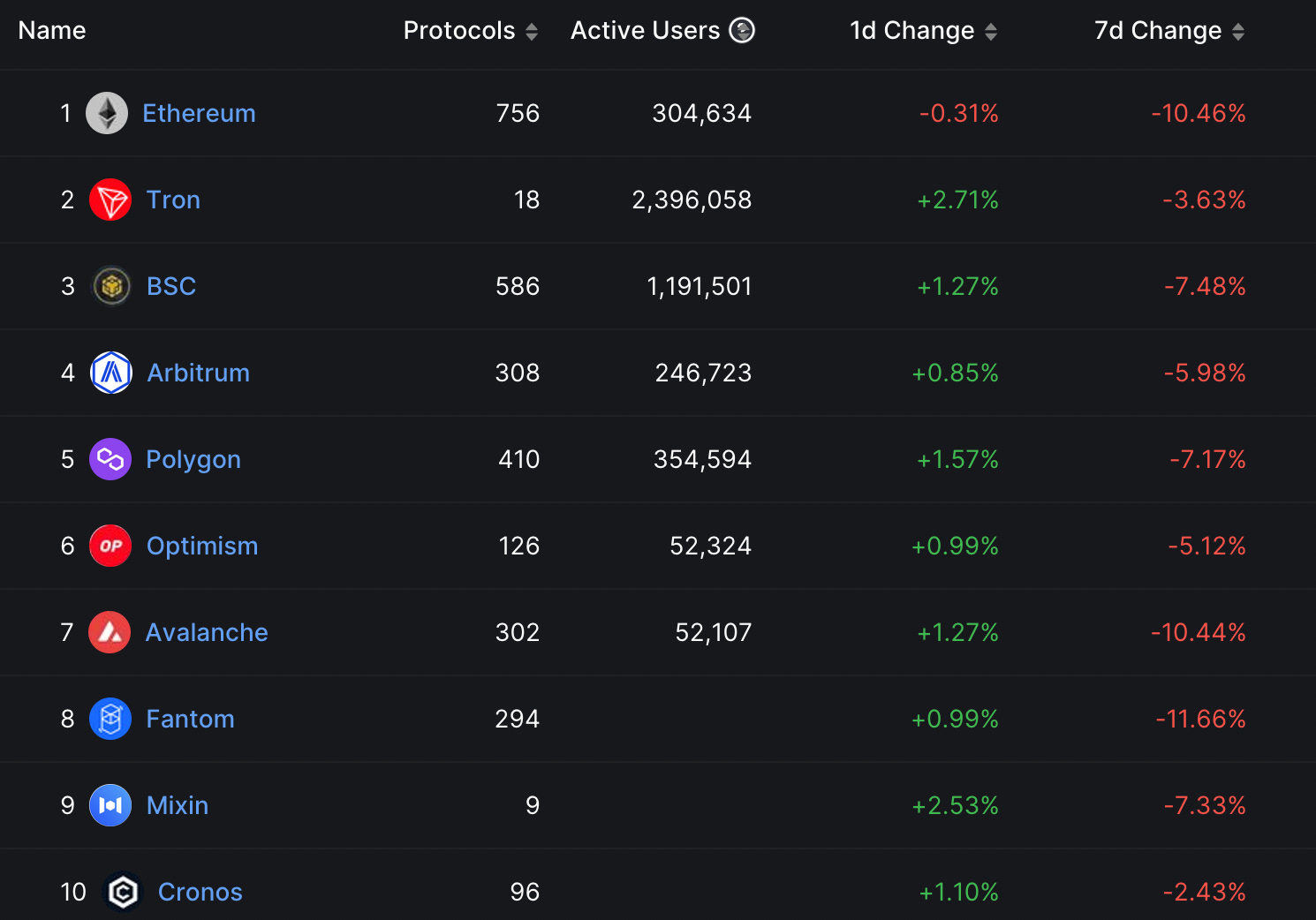Select Polygon protocols count 410
This screenshot has height=920, width=1316.
coord(519,459)
